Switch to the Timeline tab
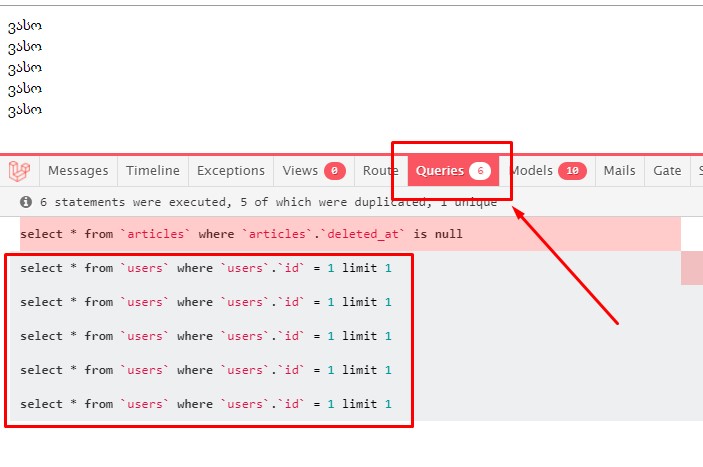This screenshot has width=703, height=467. 152,171
